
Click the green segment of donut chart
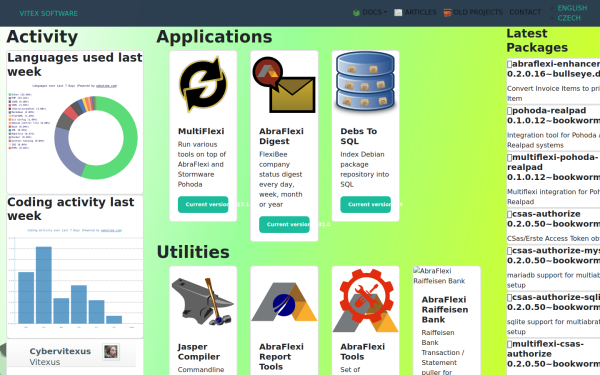[x=130, y=138]
